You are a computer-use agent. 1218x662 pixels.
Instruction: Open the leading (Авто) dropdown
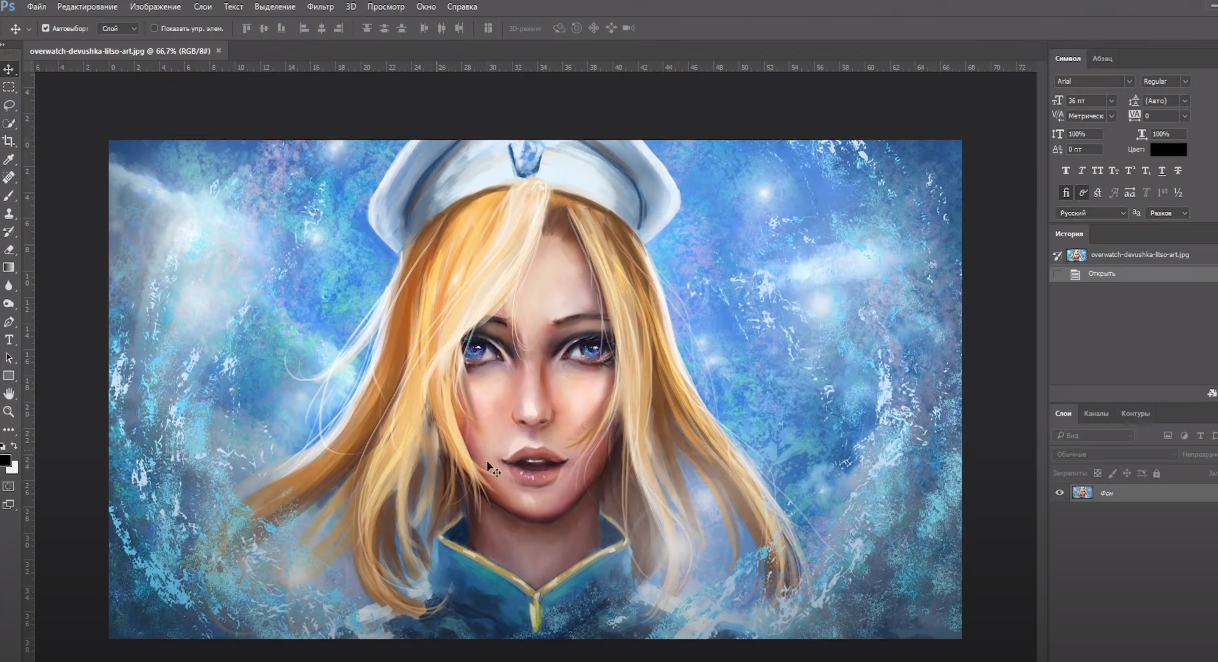pyautogui.click(x=1166, y=101)
